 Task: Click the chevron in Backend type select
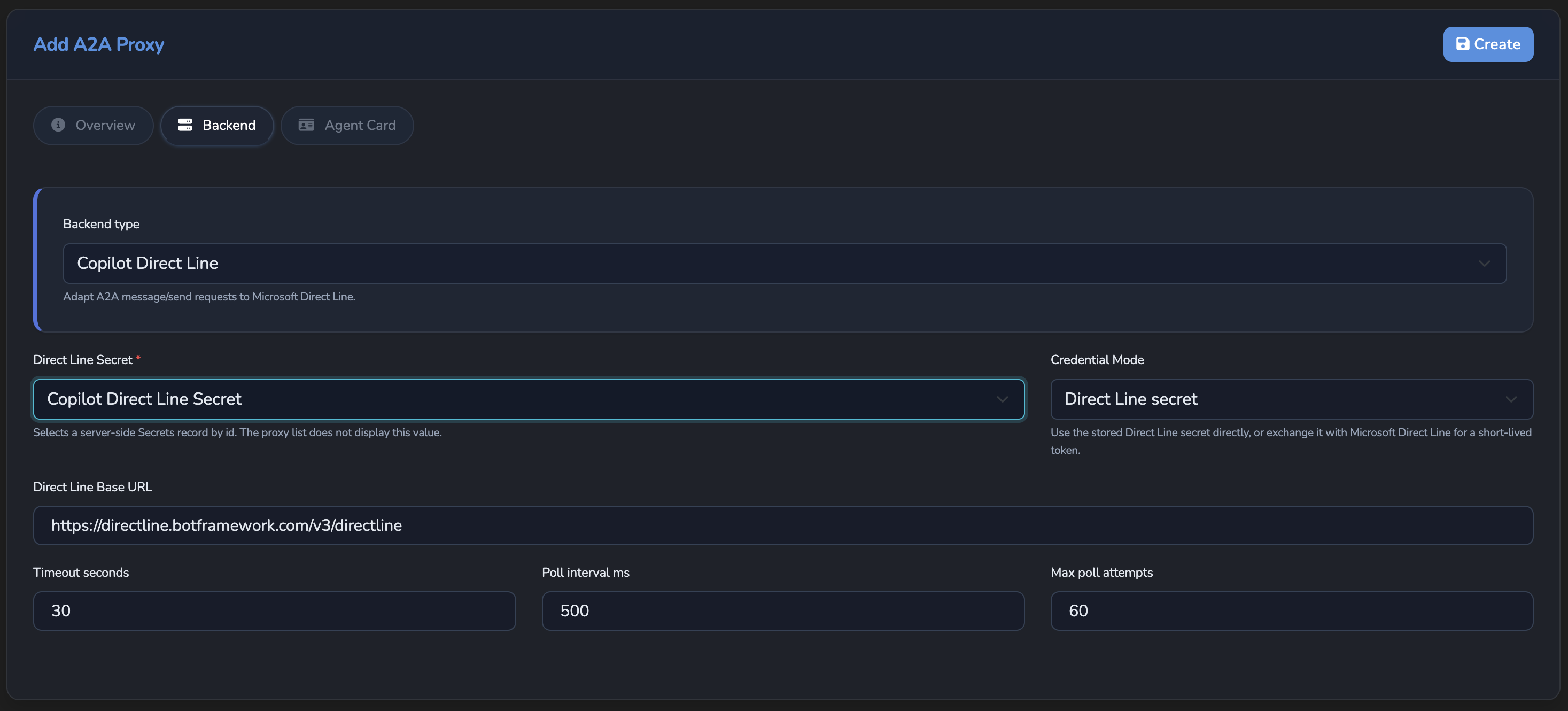(x=1484, y=264)
